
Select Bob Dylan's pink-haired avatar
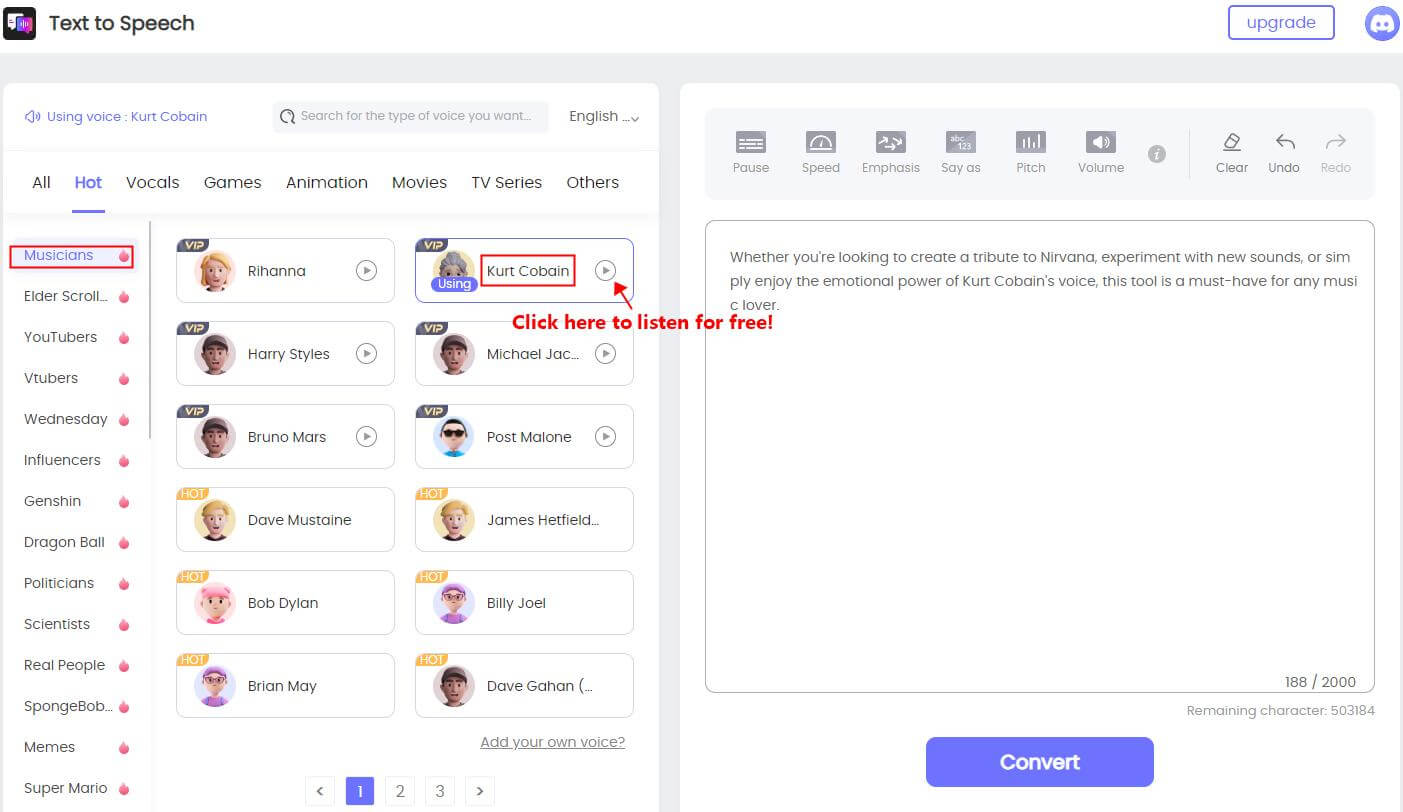(215, 603)
